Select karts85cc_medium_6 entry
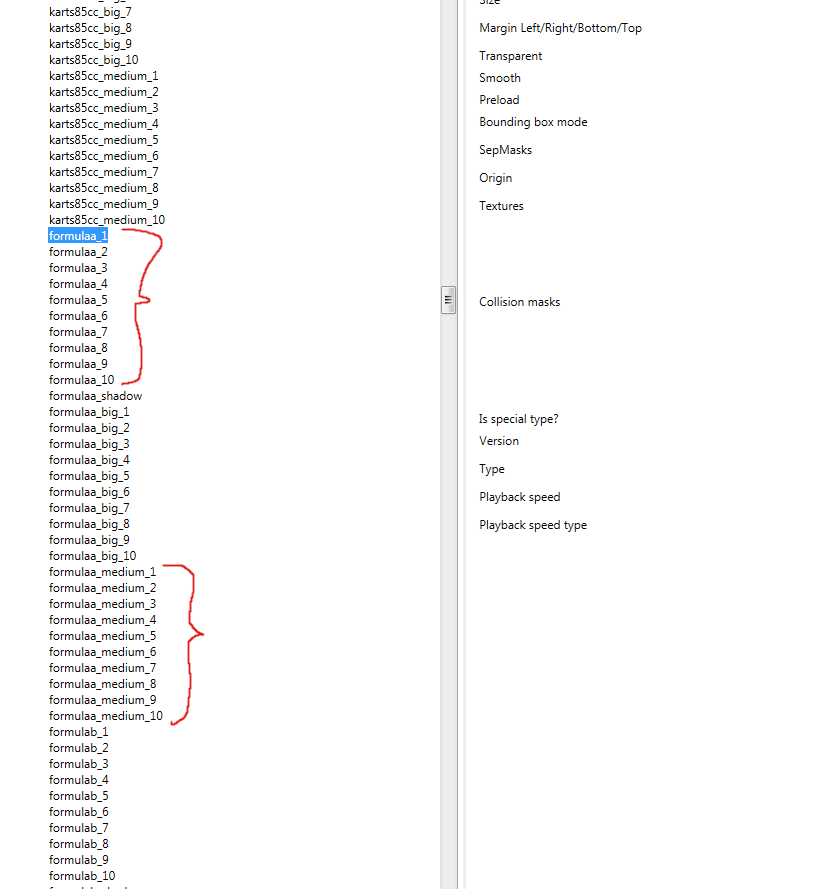 click(104, 156)
